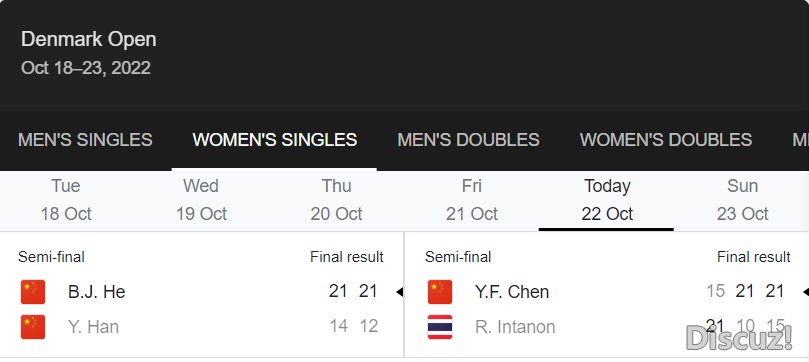Open the Men's Doubles tab
The height and width of the screenshot is (362, 809).
(x=468, y=140)
